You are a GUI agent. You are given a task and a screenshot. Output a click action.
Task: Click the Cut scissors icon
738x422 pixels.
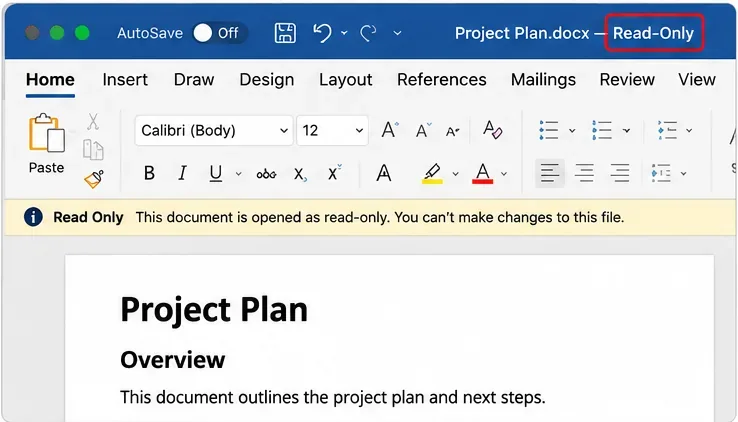click(93, 121)
